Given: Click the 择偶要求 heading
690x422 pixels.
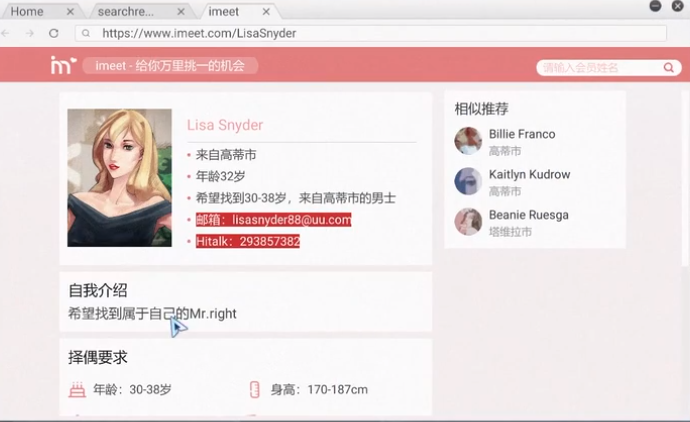Looking at the screenshot, I should (x=98, y=357).
